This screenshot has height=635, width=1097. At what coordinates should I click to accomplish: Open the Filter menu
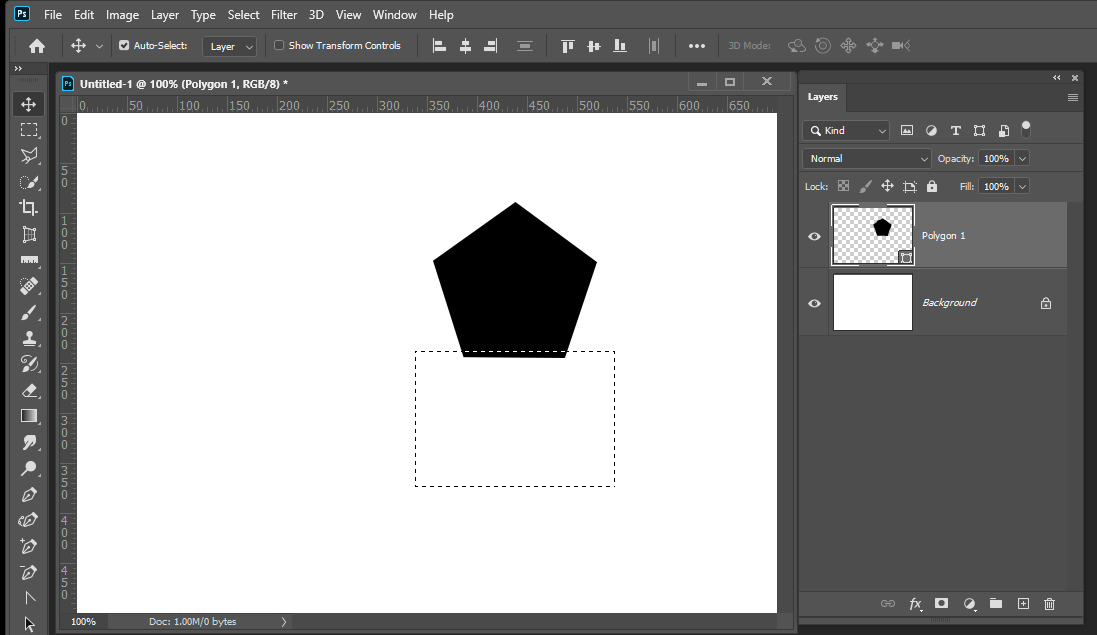click(284, 14)
